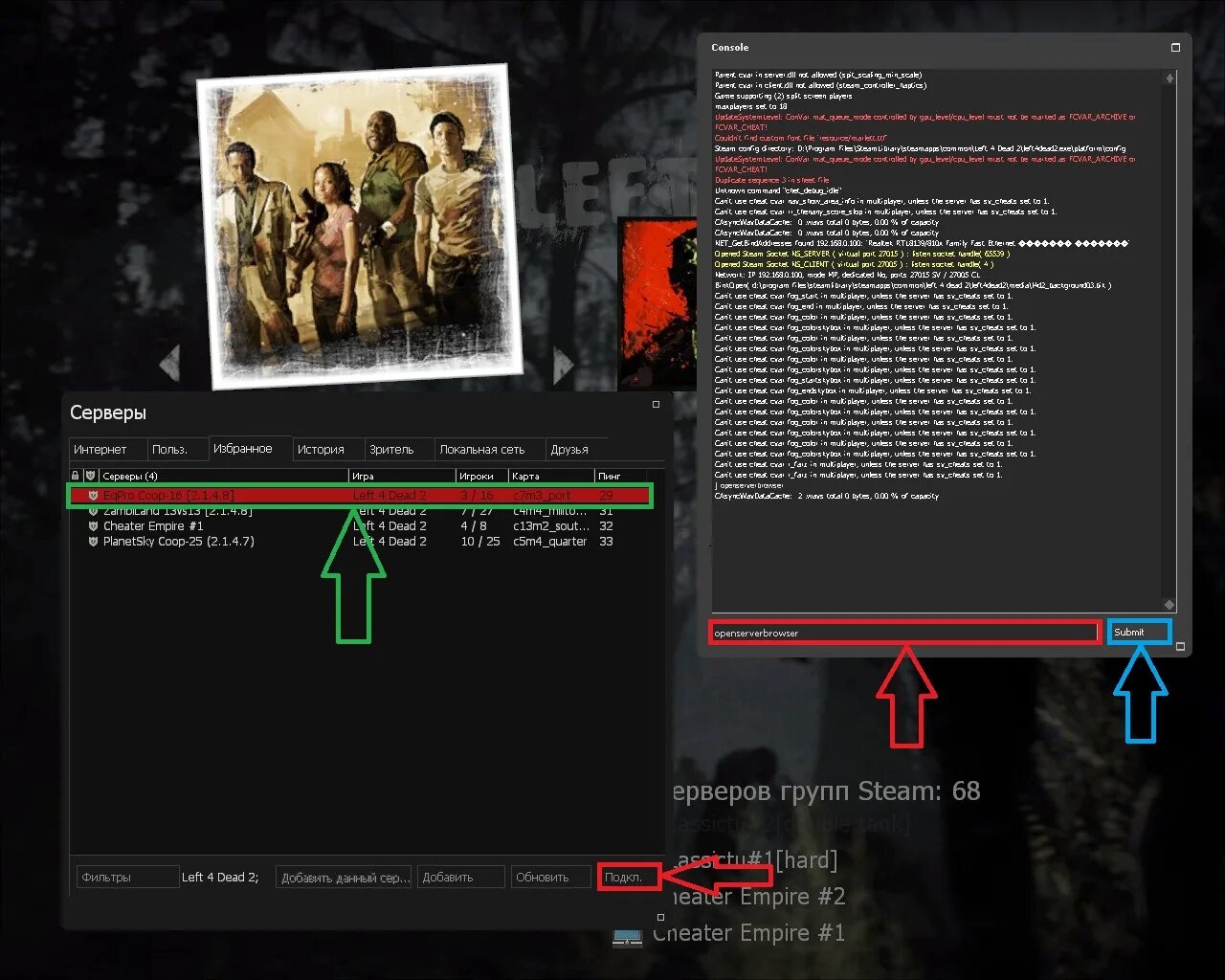
Task: Click map c5m4_quarter cell
Action: pos(550,541)
